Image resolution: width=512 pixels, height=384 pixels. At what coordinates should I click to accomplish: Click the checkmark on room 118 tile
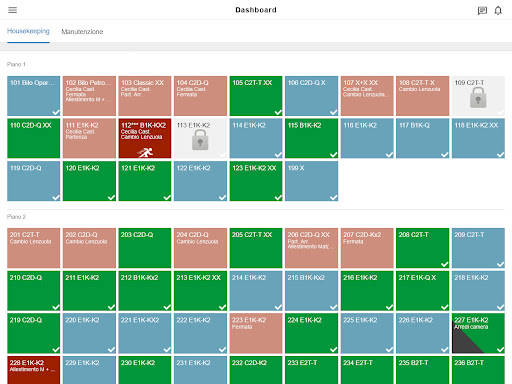click(x=501, y=155)
